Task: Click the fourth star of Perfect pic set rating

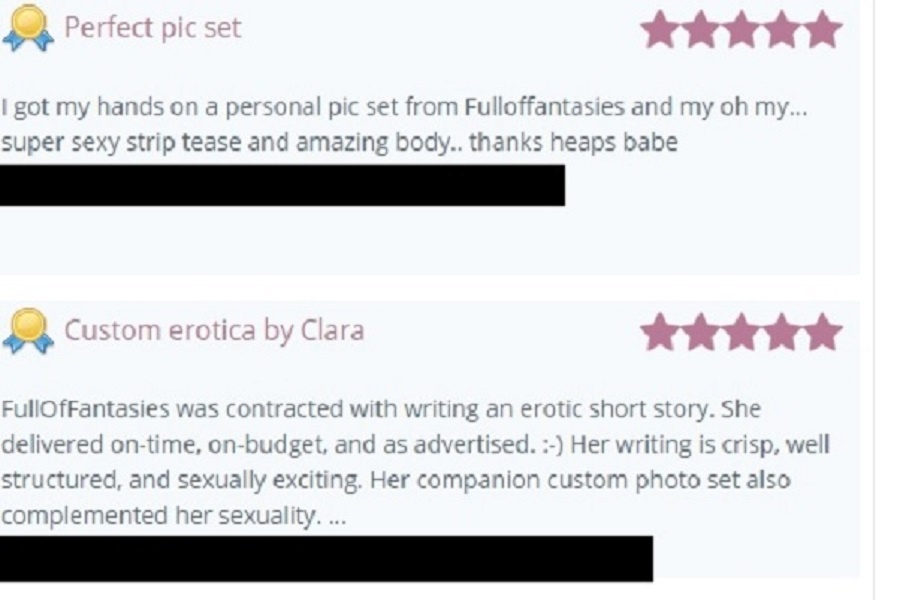Action: click(782, 29)
